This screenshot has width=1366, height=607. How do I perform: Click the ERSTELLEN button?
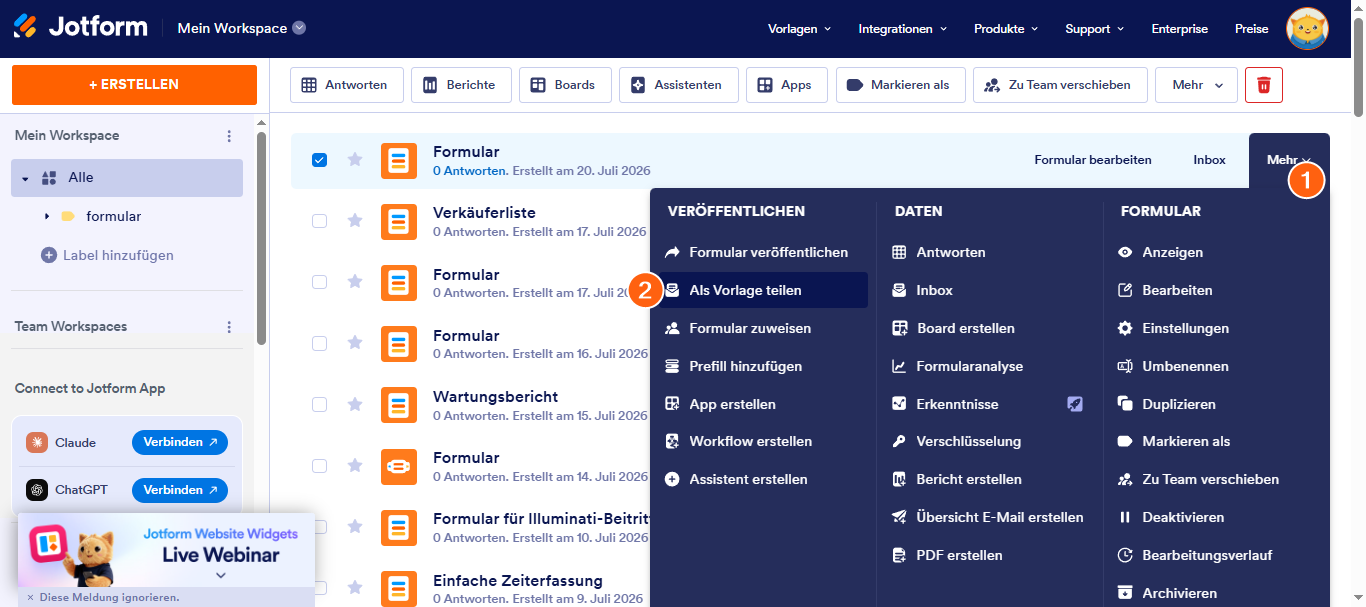click(134, 85)
